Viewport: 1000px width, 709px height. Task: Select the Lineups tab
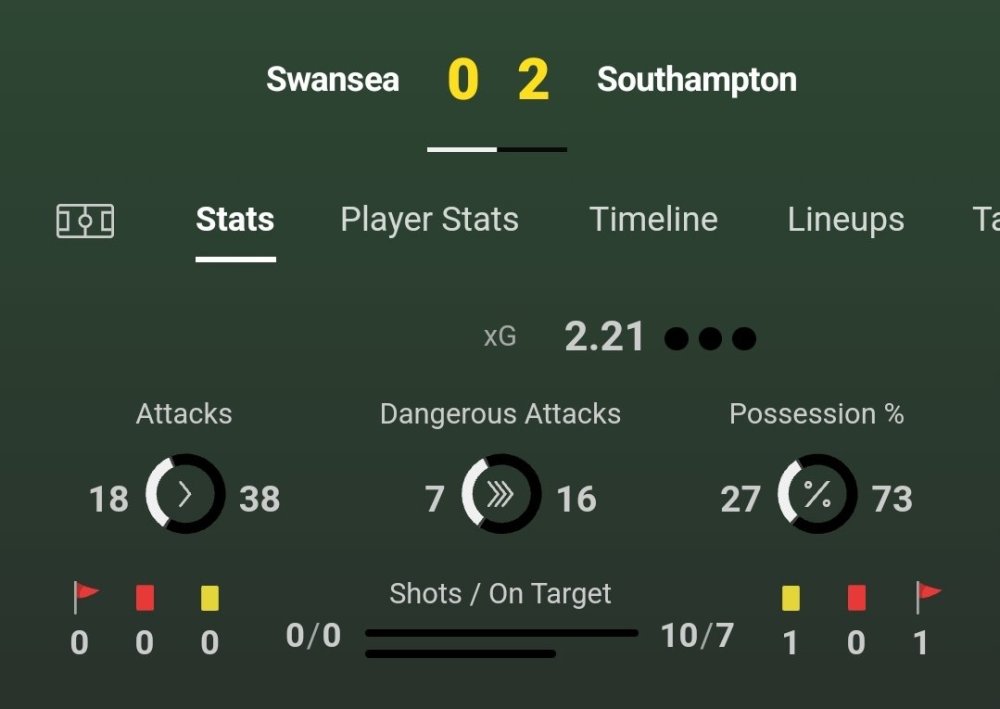coord(845,220)
